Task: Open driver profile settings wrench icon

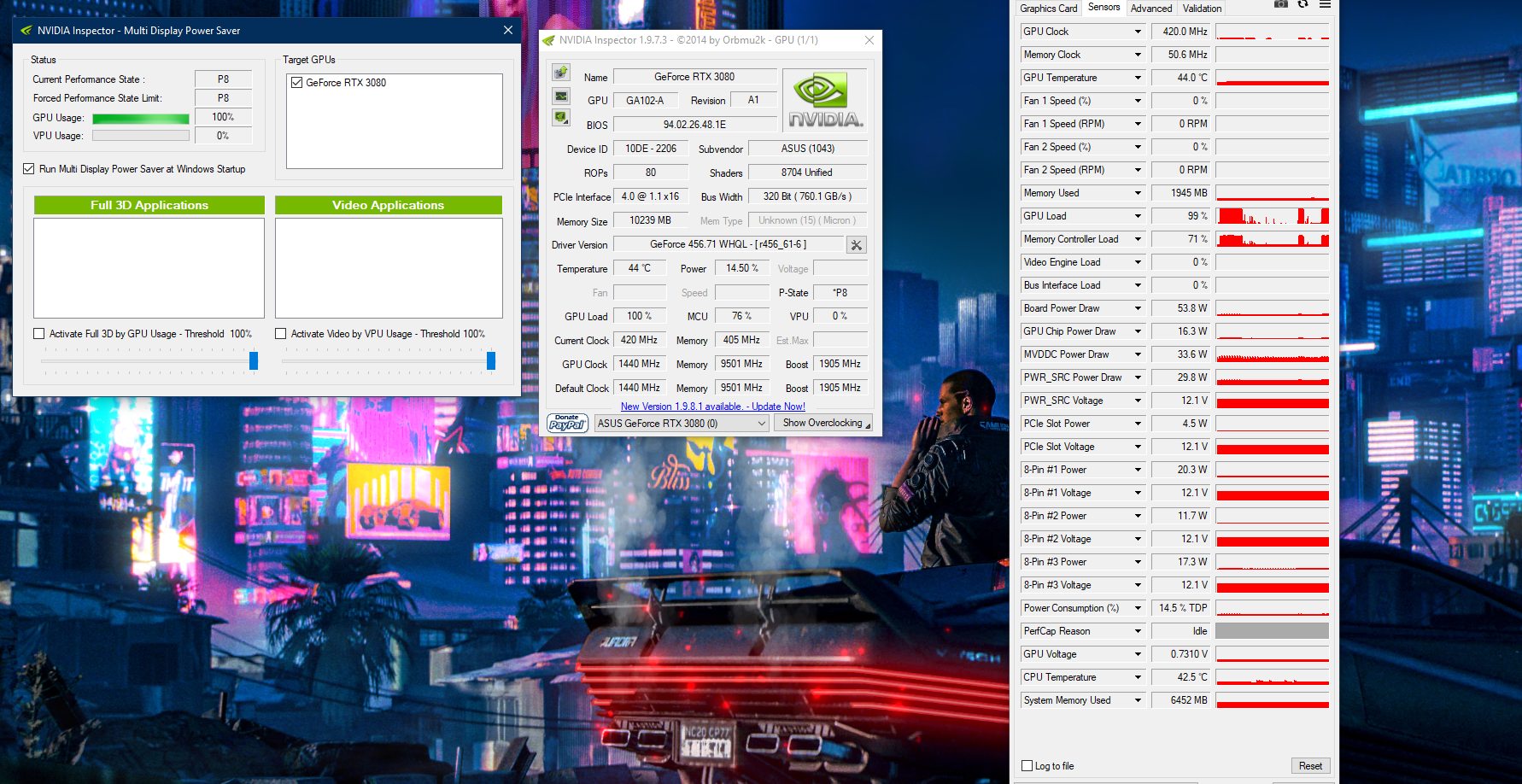Action: [x=856, y=245]
